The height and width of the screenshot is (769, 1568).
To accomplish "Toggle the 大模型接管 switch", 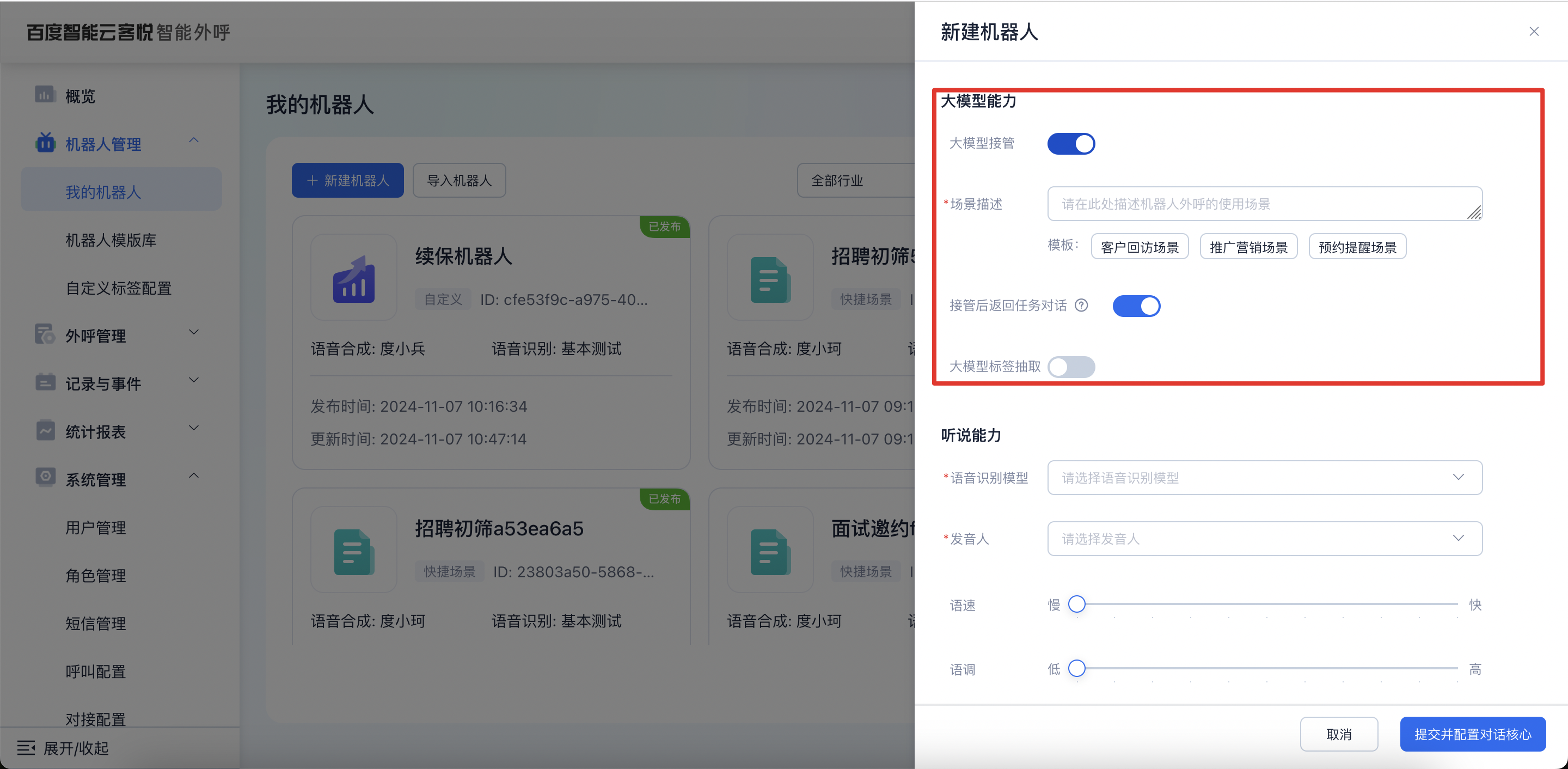I will 1071,144.
